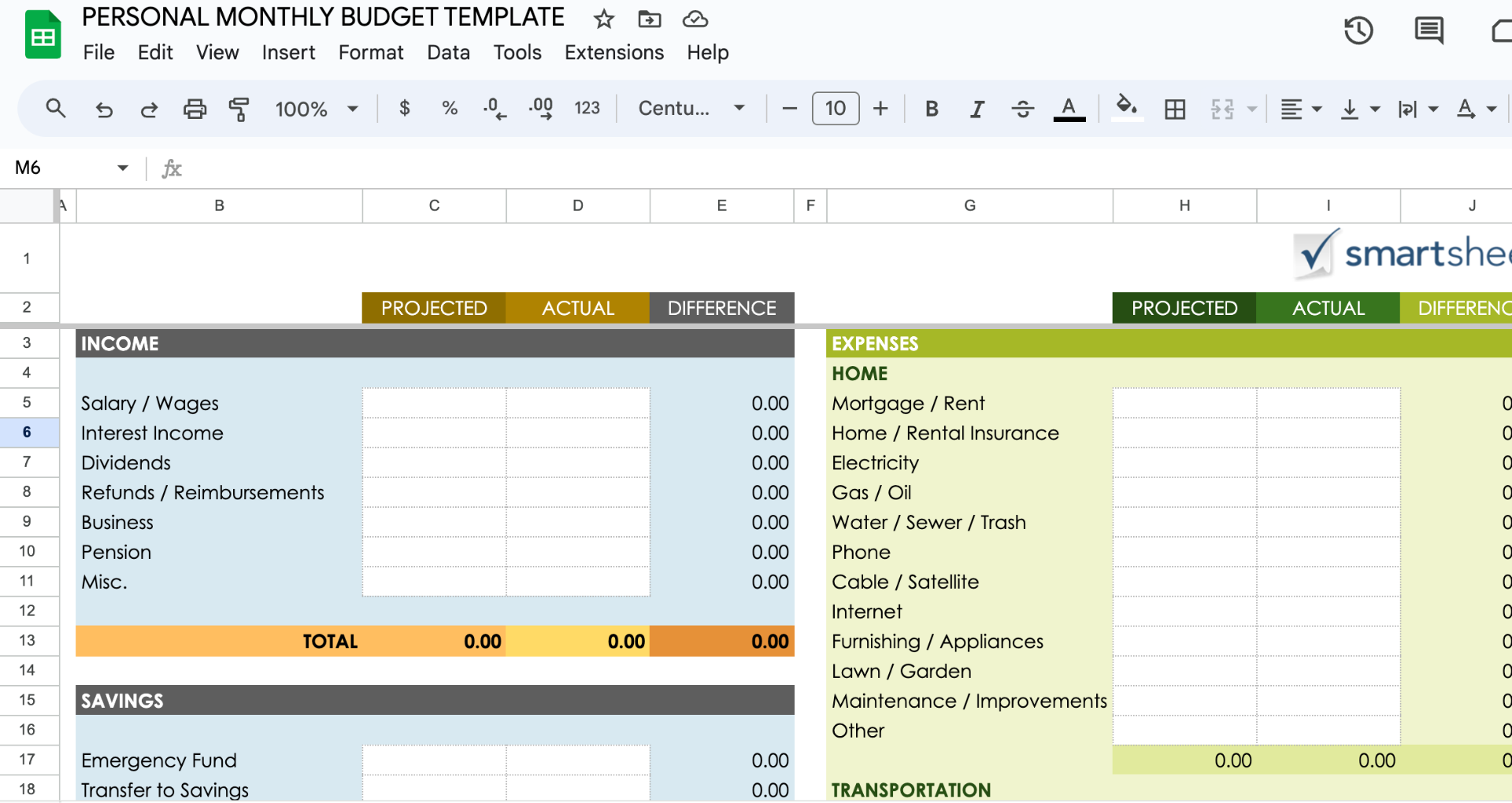
Task: Star the spreadsheet
Action: tap(603, 19)
